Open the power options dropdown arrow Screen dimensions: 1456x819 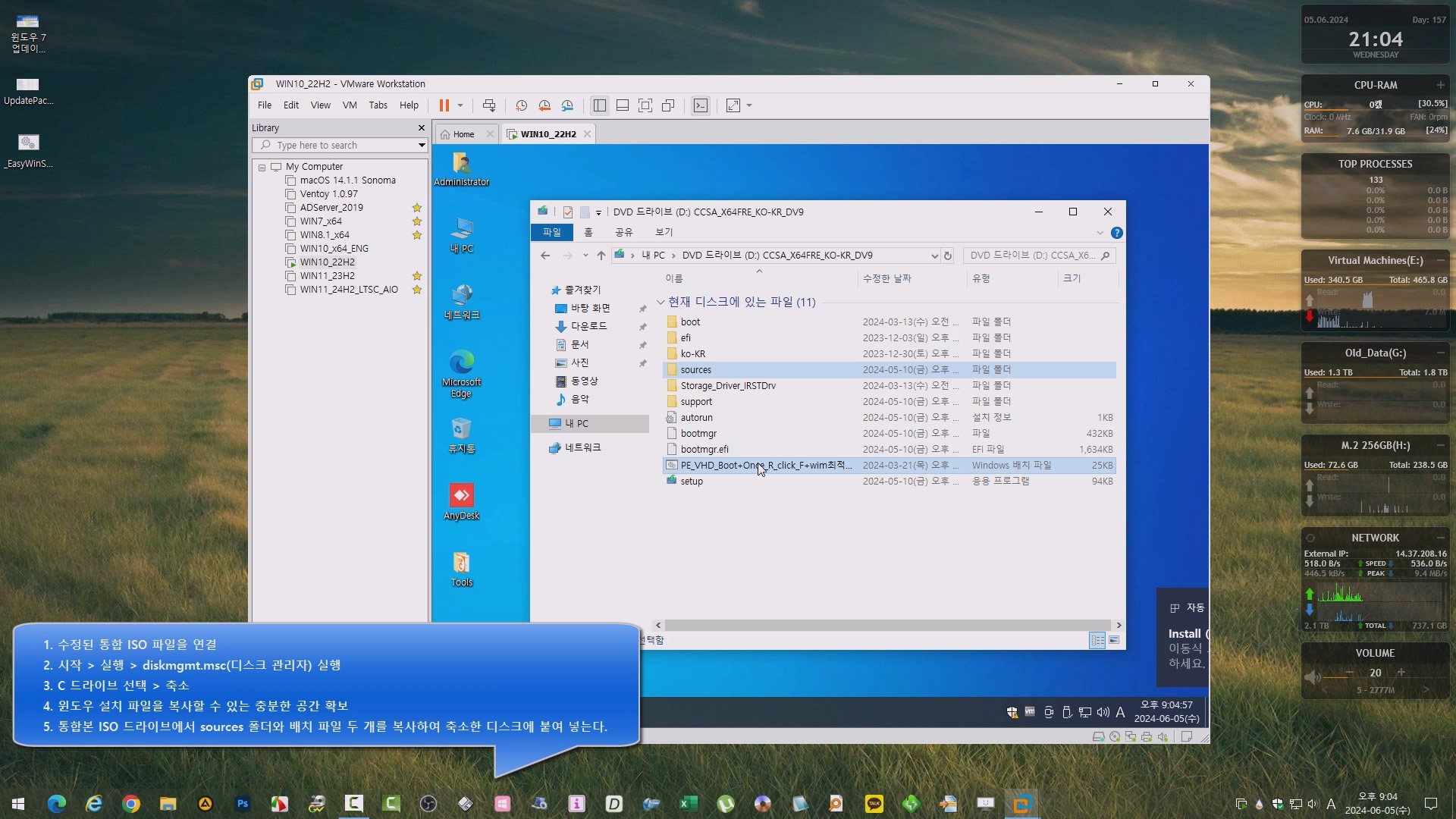(x=460, y=105)
